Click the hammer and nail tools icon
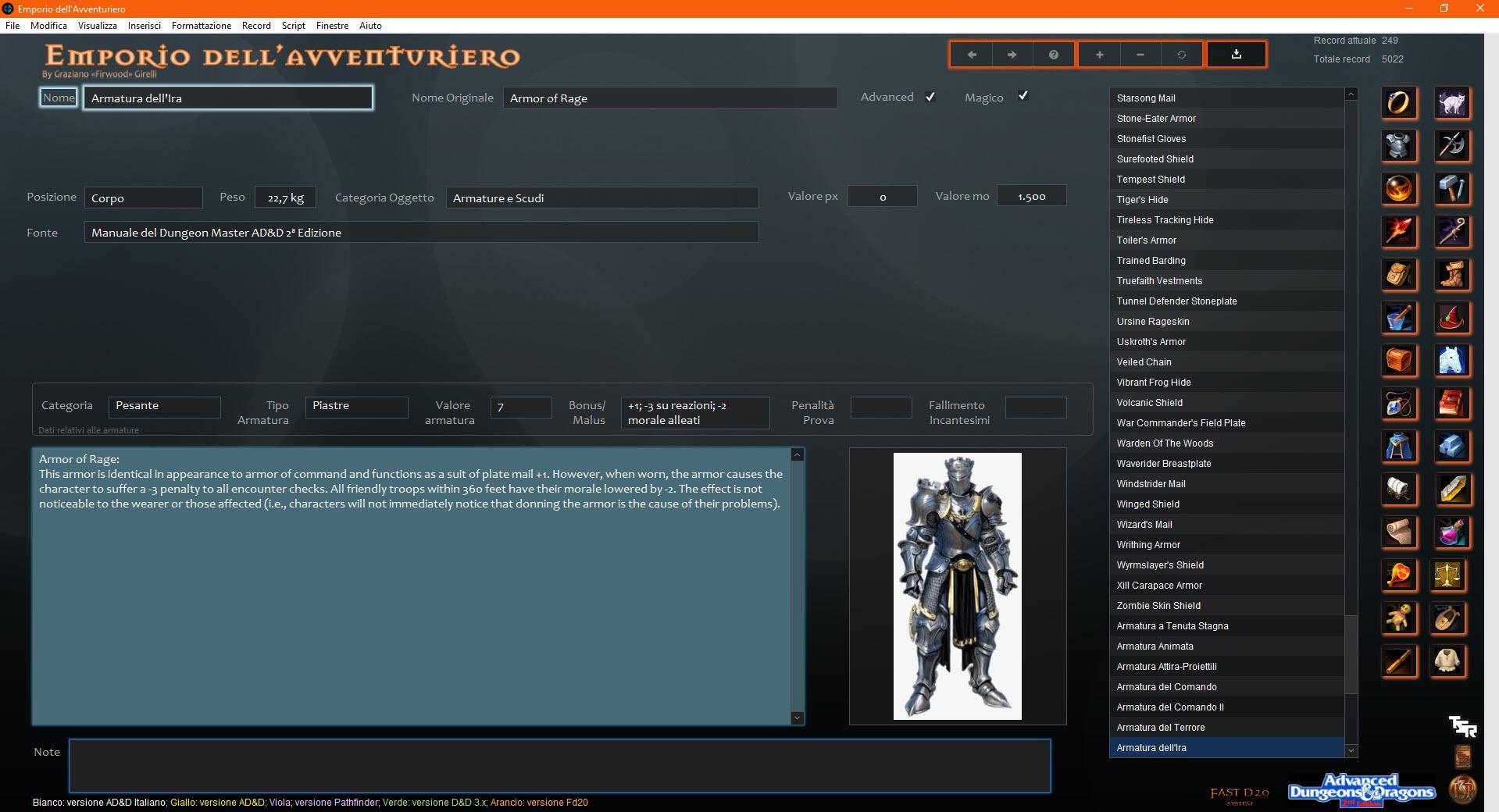Image resolution: width=1499 pixels, height=812 pixels. click(1452, 189)
